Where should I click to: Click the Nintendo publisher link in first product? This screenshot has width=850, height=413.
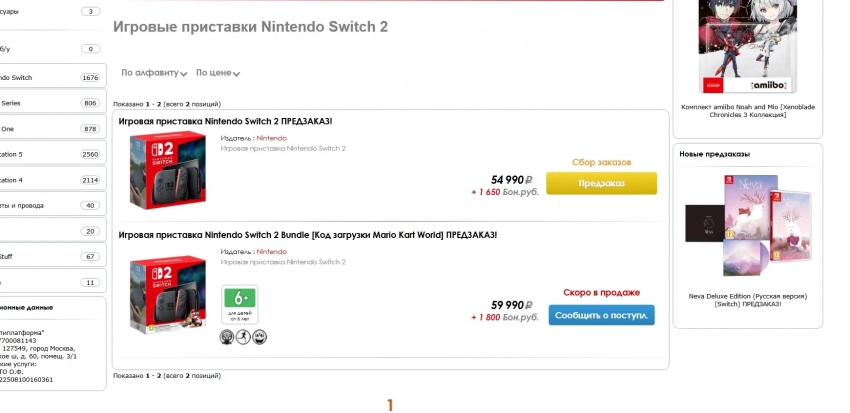(x=271, y=138)
